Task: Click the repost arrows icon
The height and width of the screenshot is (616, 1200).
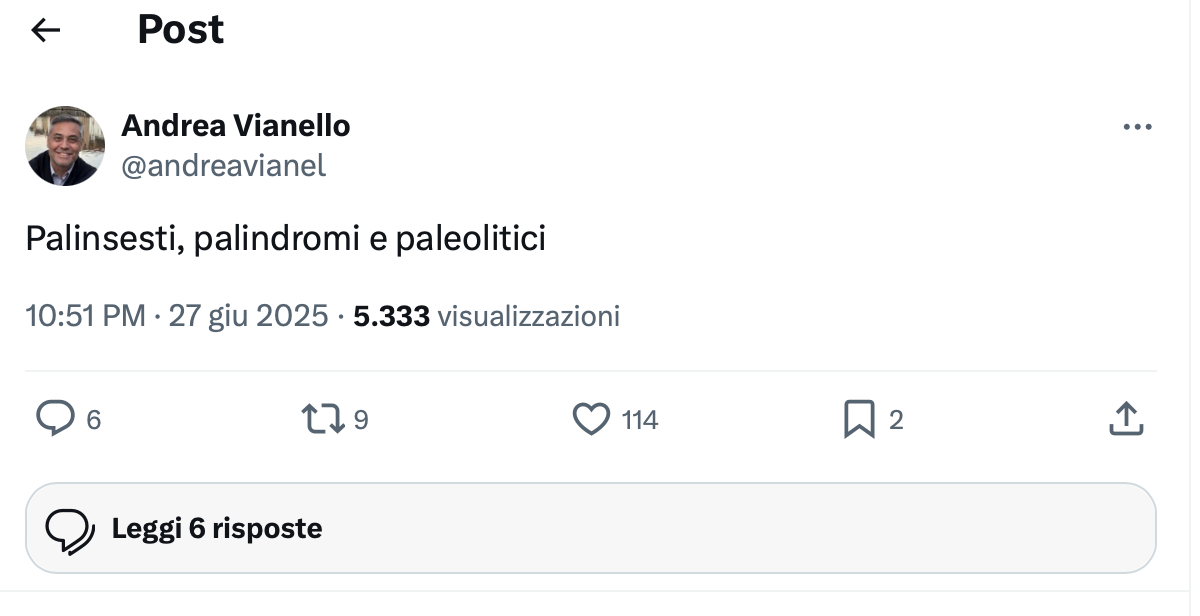Action: [x=323, y=419]
